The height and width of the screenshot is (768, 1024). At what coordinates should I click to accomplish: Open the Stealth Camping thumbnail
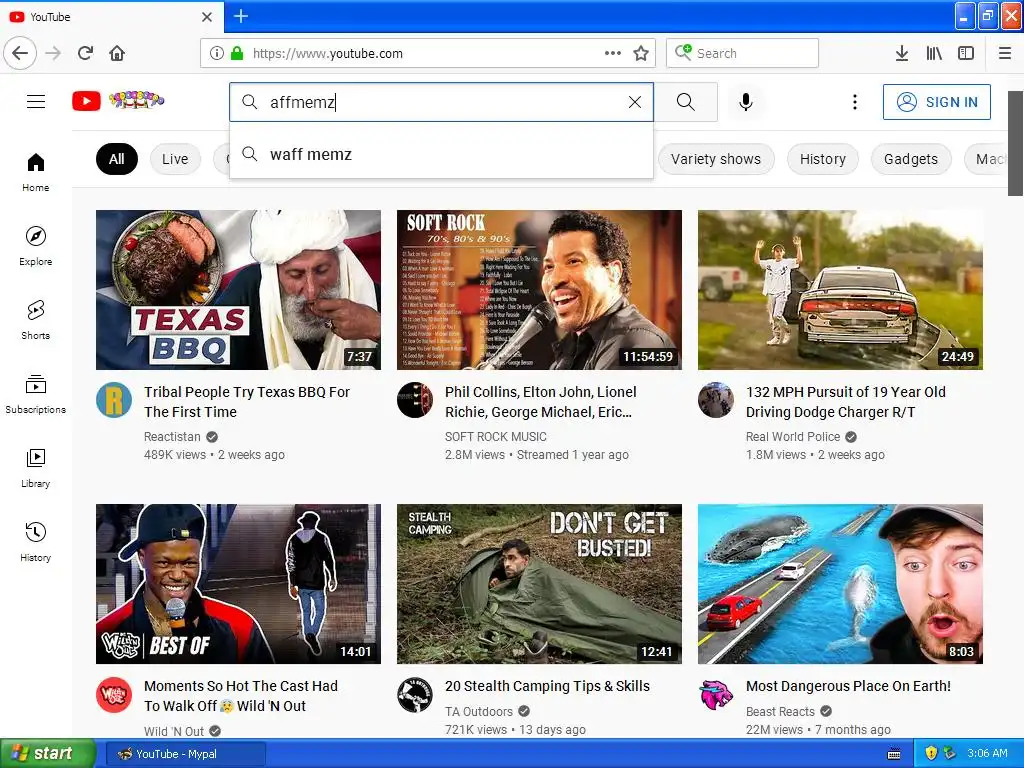coord(539,584)
